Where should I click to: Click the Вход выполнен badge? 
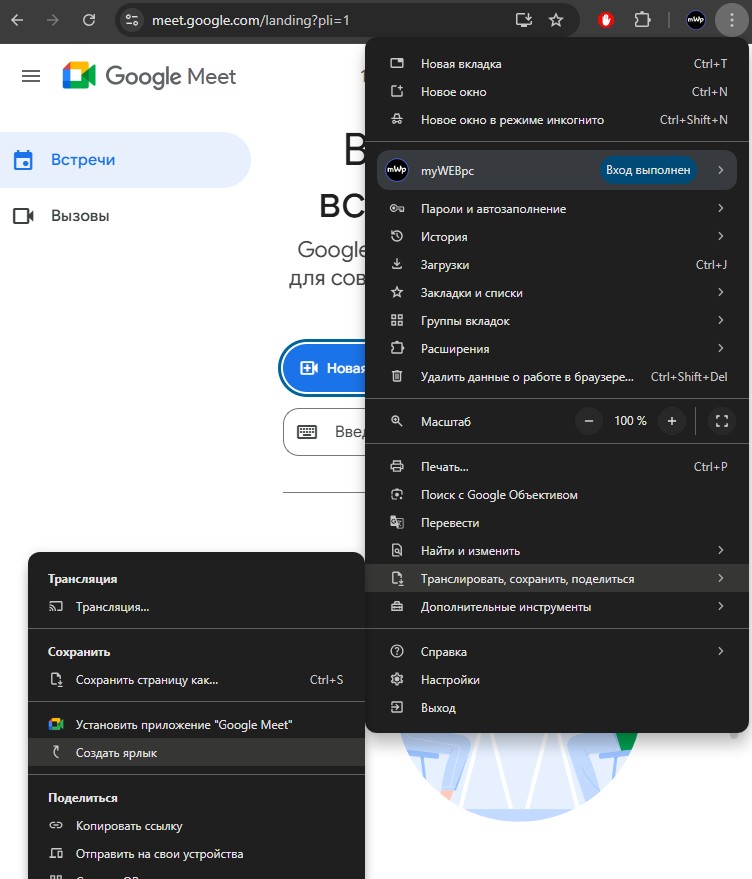click(648, 170)
